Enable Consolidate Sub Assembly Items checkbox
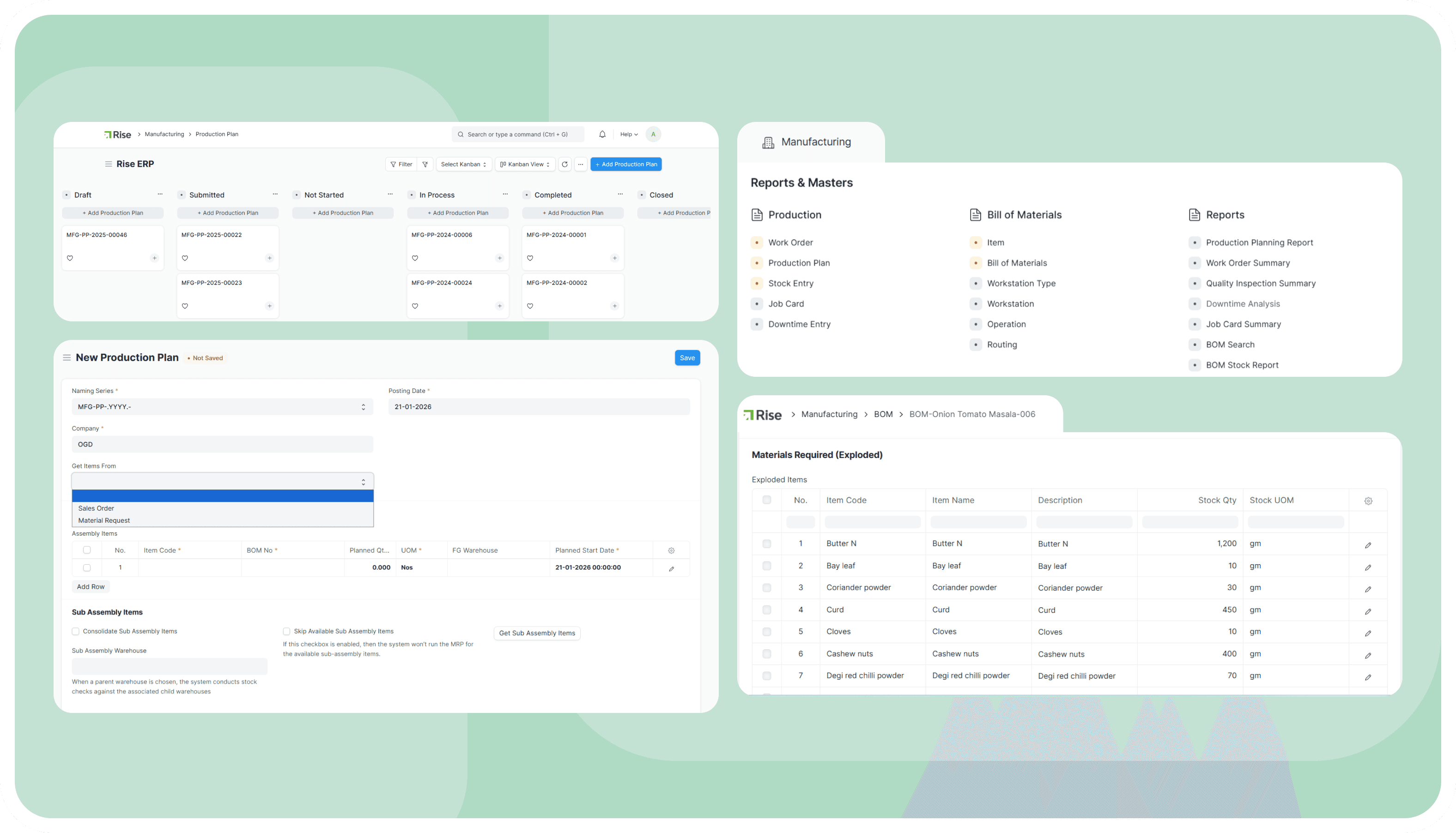The width and height of the screenshot is (1456, 833). (76, 631)
